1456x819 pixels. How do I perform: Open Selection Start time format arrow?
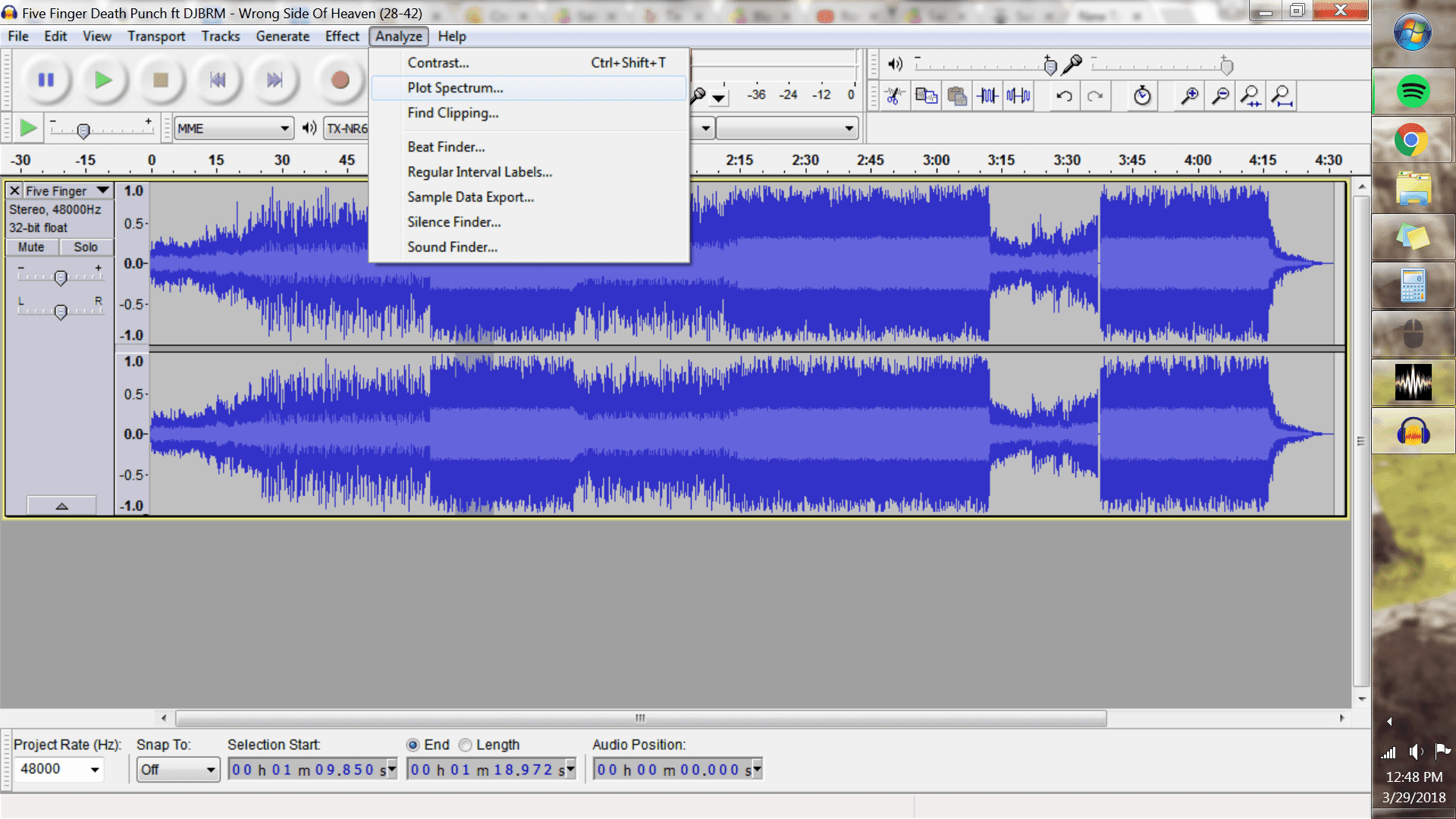point(392,770)
